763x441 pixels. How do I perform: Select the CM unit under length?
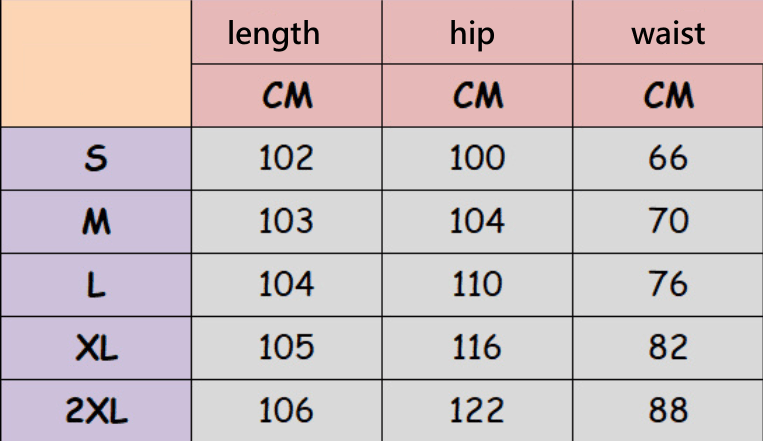tap(287, 96)
